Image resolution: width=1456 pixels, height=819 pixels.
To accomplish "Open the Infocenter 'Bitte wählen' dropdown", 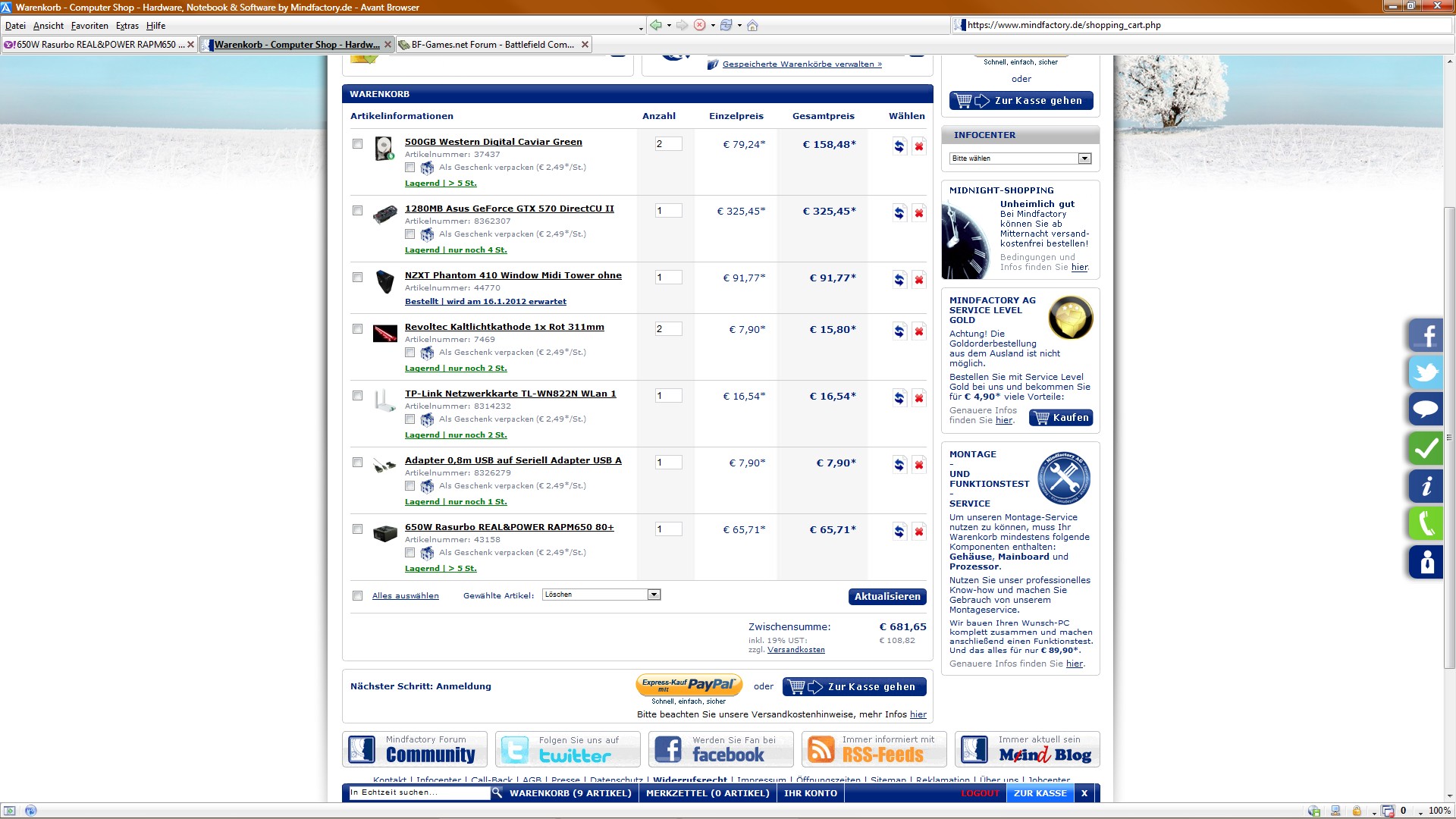I will point(1020,158).
